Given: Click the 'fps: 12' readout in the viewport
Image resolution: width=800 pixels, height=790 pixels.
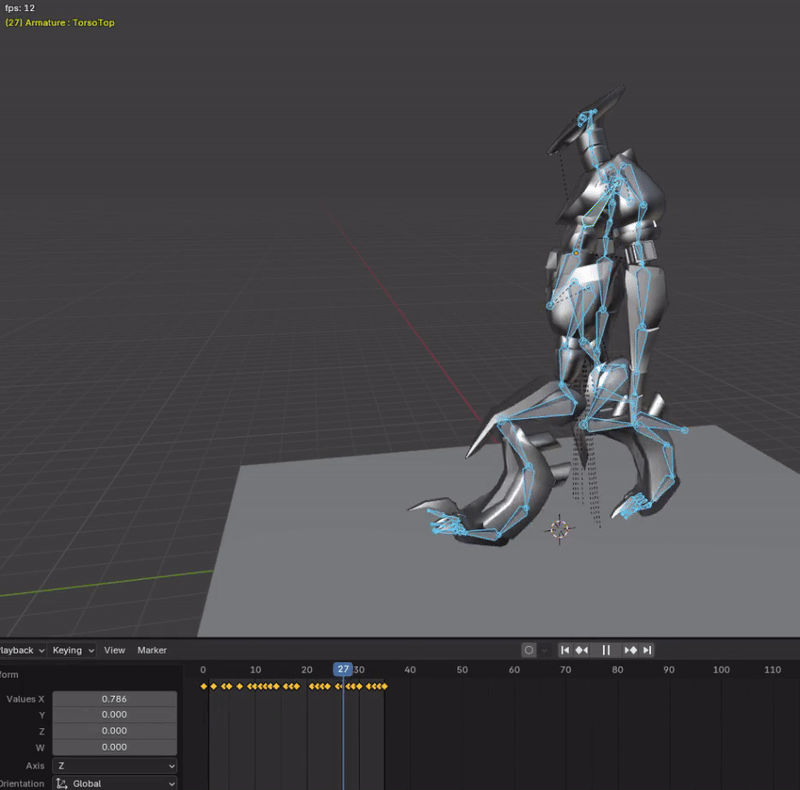Looking at the screenshot, I should [x=20, y=8].
